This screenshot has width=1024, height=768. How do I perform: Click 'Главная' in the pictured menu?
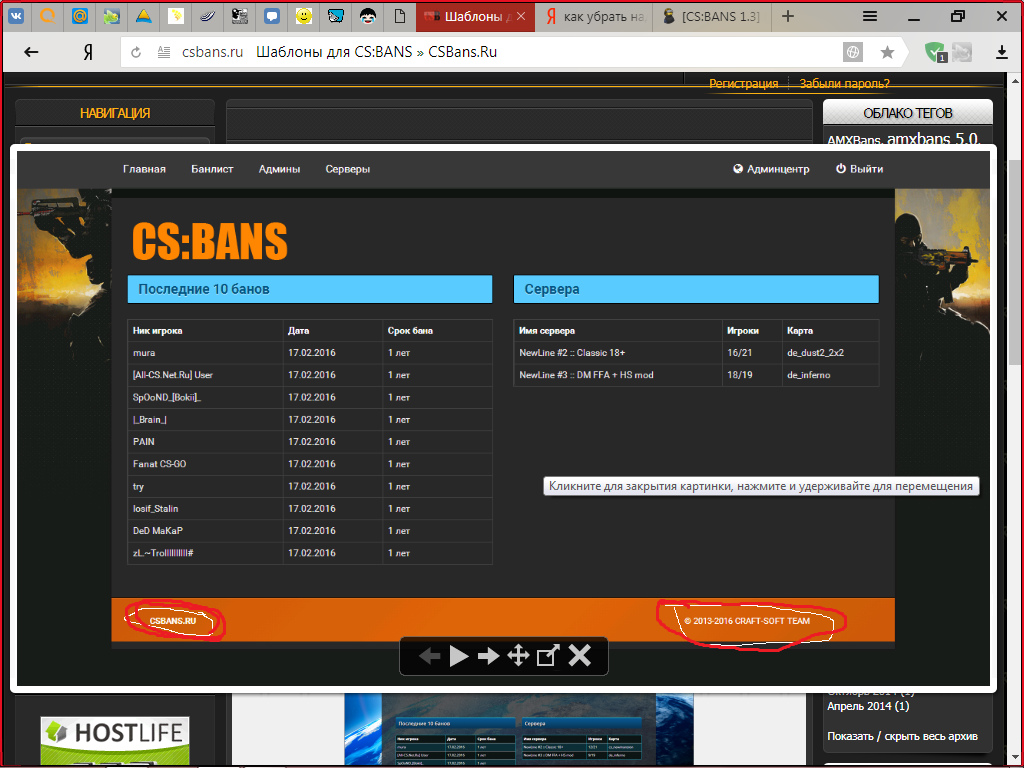click(x=144, y=168)
